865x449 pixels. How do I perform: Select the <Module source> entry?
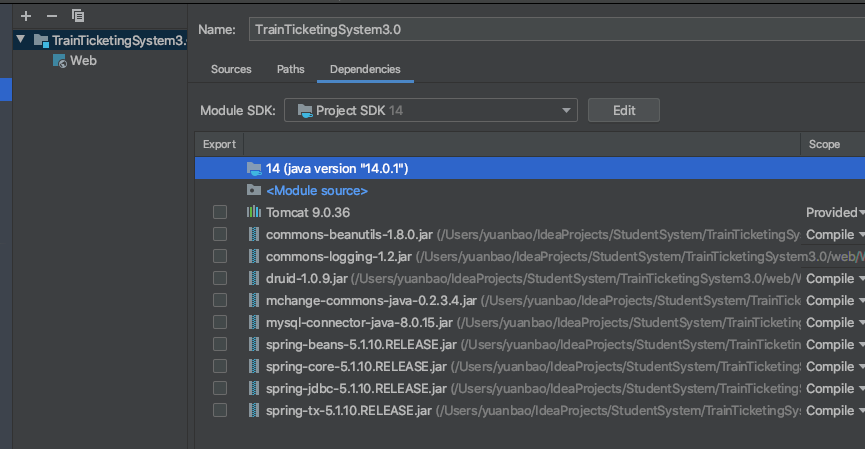tap(317, 191)
